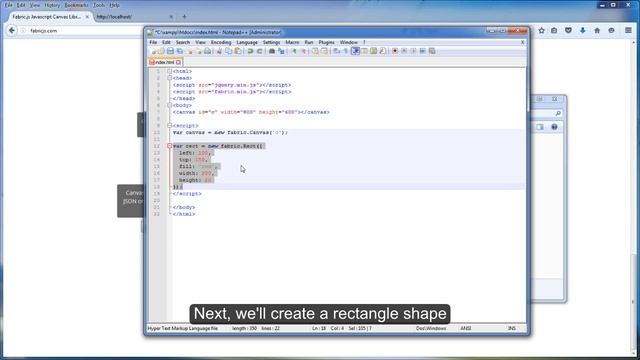Collapse the <head> fold marker on line 2
Viewport: 640px width, 360px height.
click(x=169, y=78)
